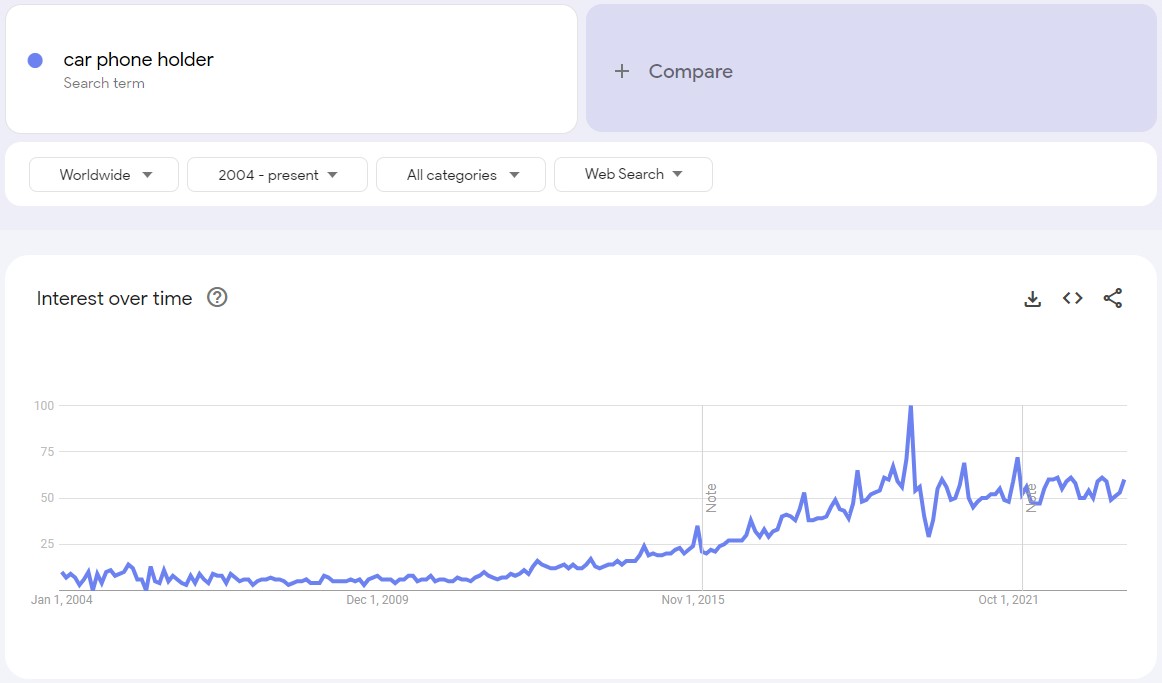This screenshot has height=683, width=1162.
Task: Open the Note marker near Oct 1, 2021
Action: pos(1031,497)
